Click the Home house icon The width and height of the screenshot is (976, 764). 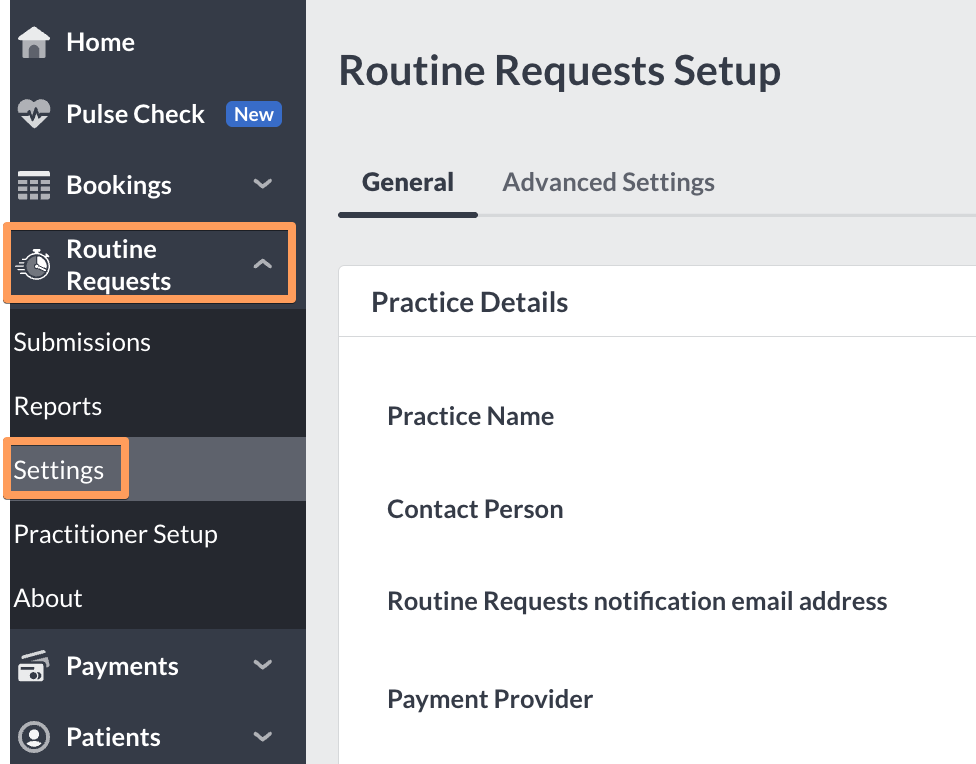[x=34, y=42]
